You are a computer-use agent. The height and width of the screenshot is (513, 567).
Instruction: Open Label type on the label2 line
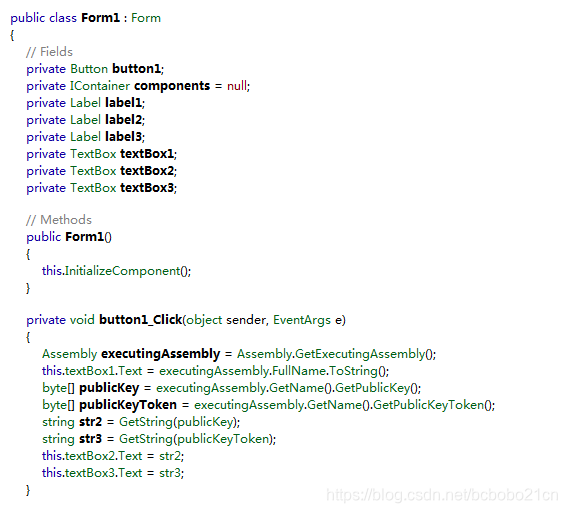pos(85,120)
